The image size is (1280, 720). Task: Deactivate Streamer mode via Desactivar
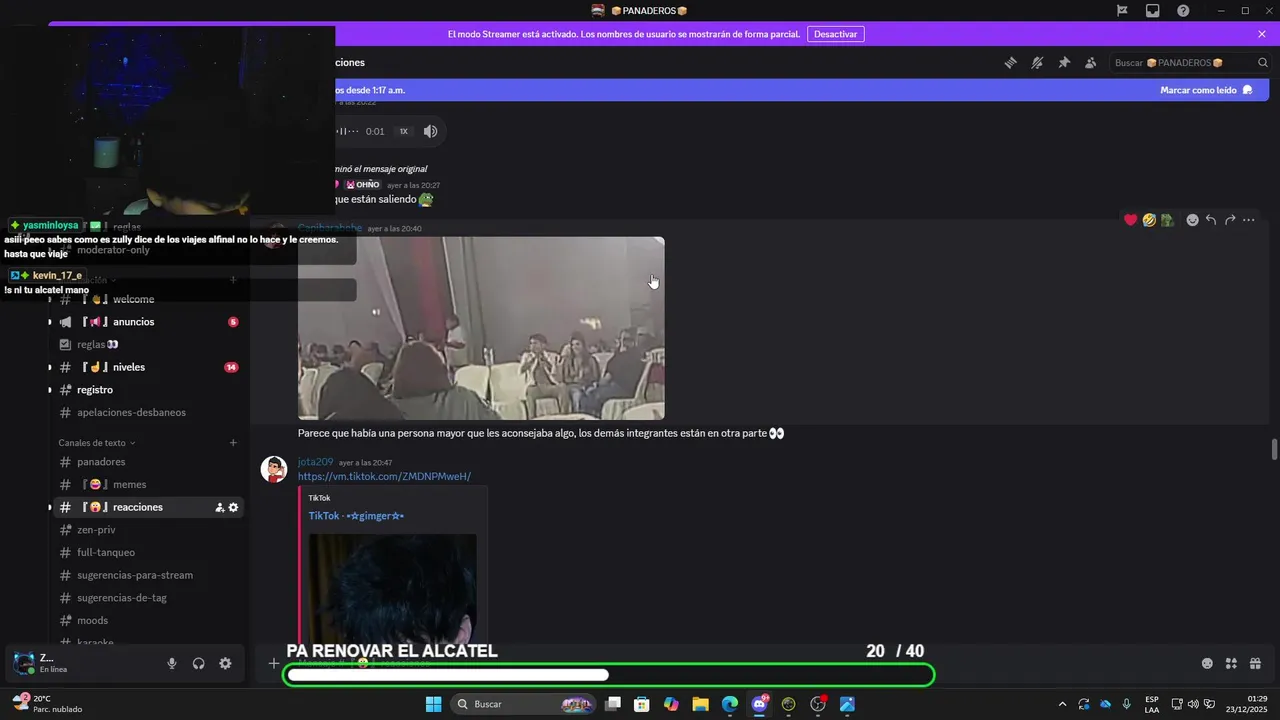click(x=836, y=34)
